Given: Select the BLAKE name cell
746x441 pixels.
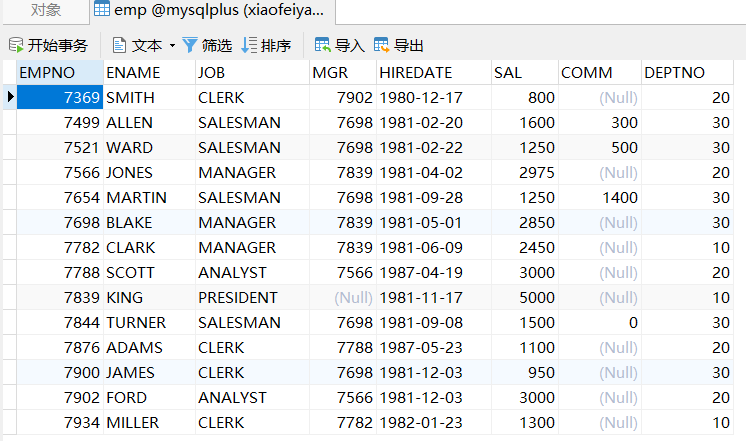Looking at the screenshot, I should tap(149, 222).
